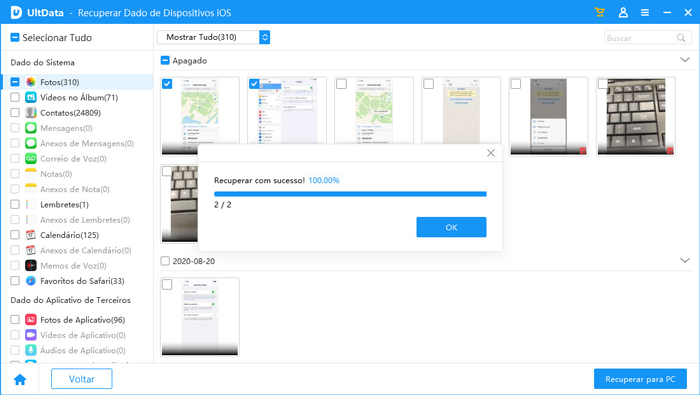700x395 pixels.
Task: Click the Calendário icon
Action: [31, 235]
